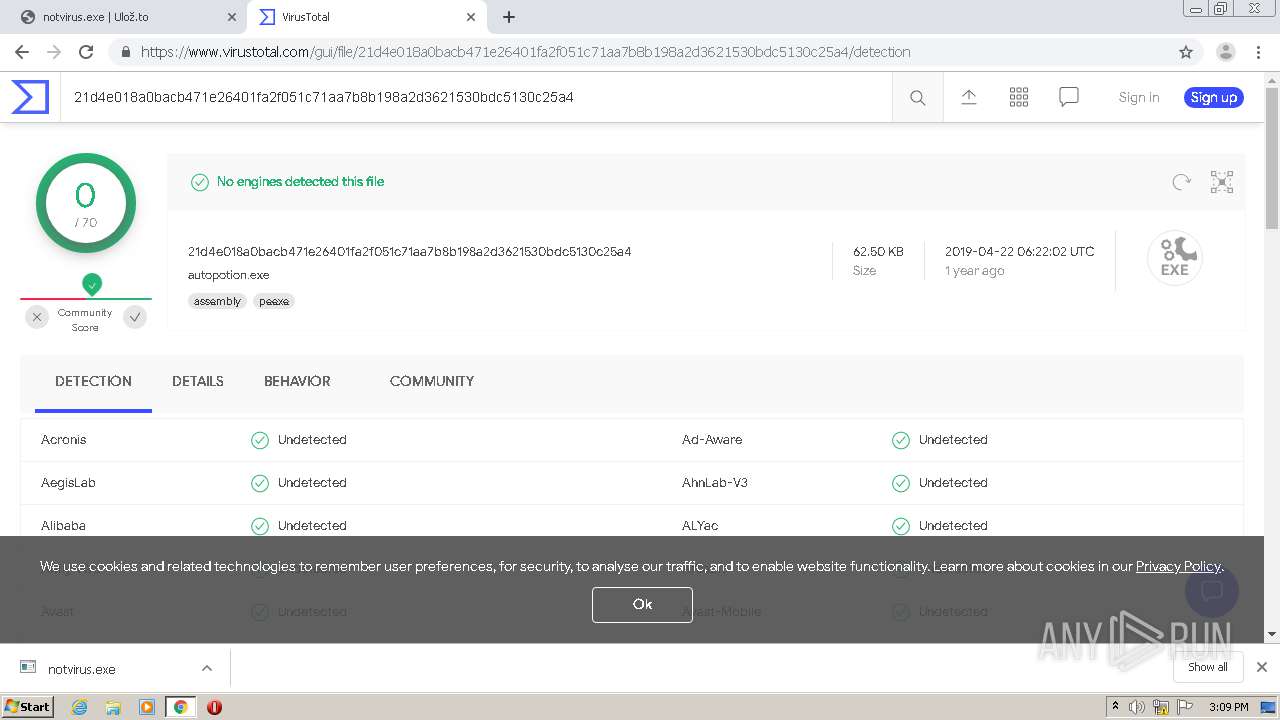Viewport: 1280px width, 720px height.
Task: Open Chrome from taskbar
Action: (x=181, y=707)
